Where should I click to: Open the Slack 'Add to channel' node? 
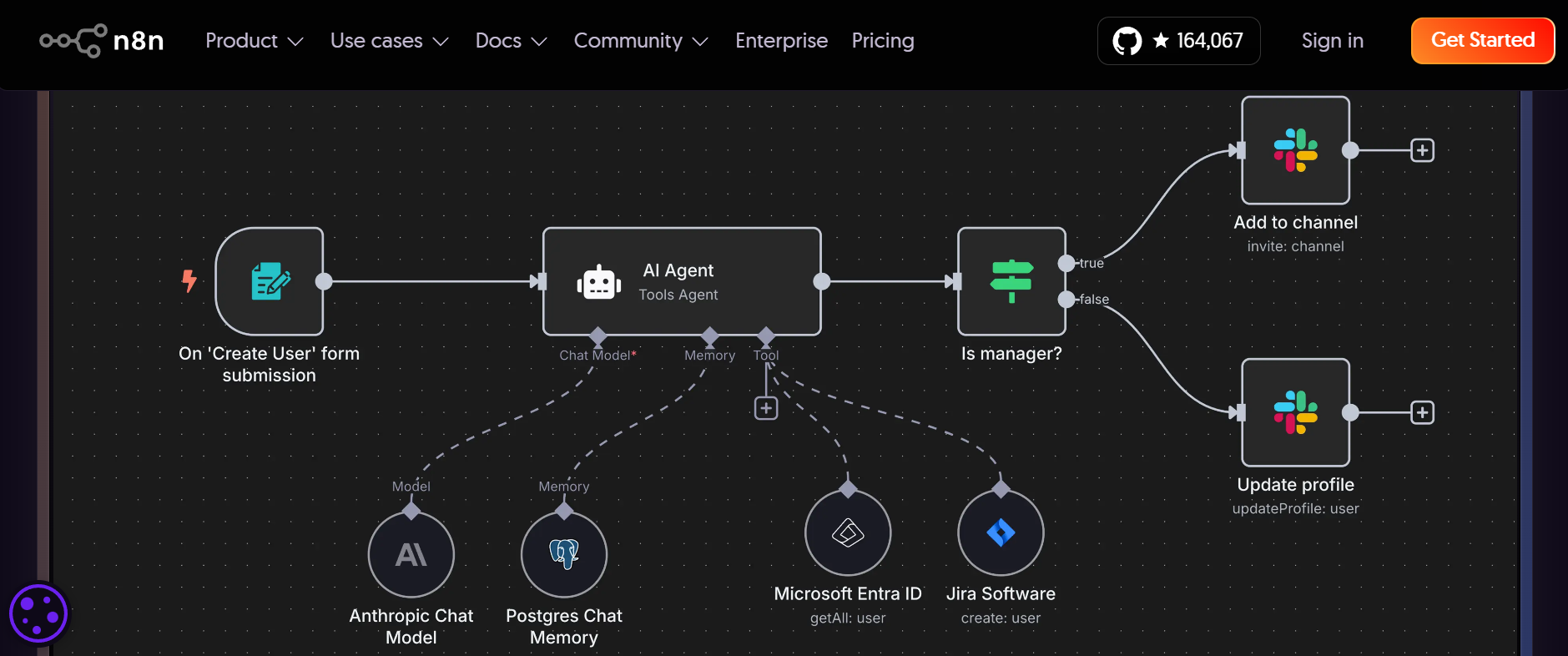(1295, 150)
